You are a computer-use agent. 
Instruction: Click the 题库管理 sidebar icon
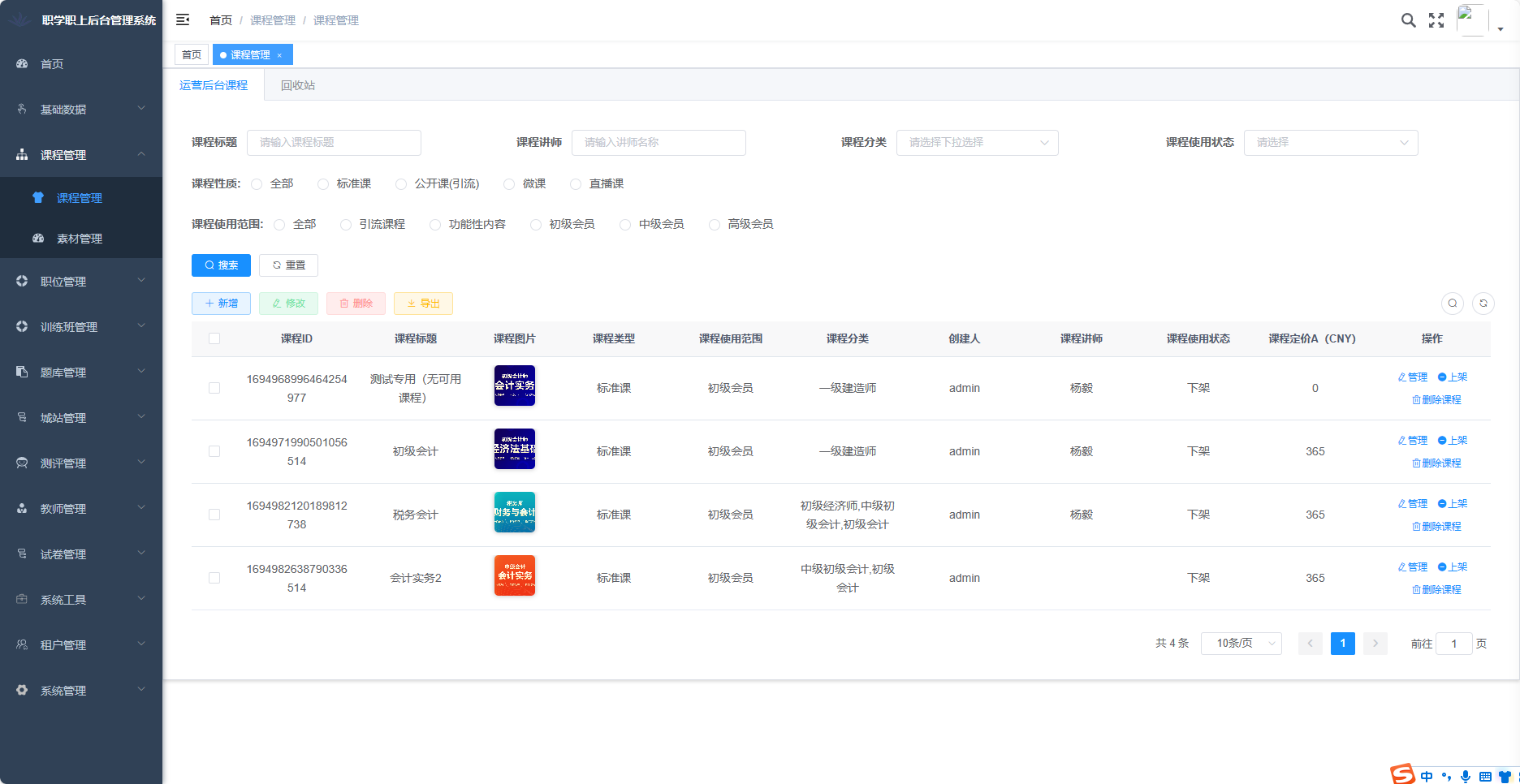[x=22, y=372]
